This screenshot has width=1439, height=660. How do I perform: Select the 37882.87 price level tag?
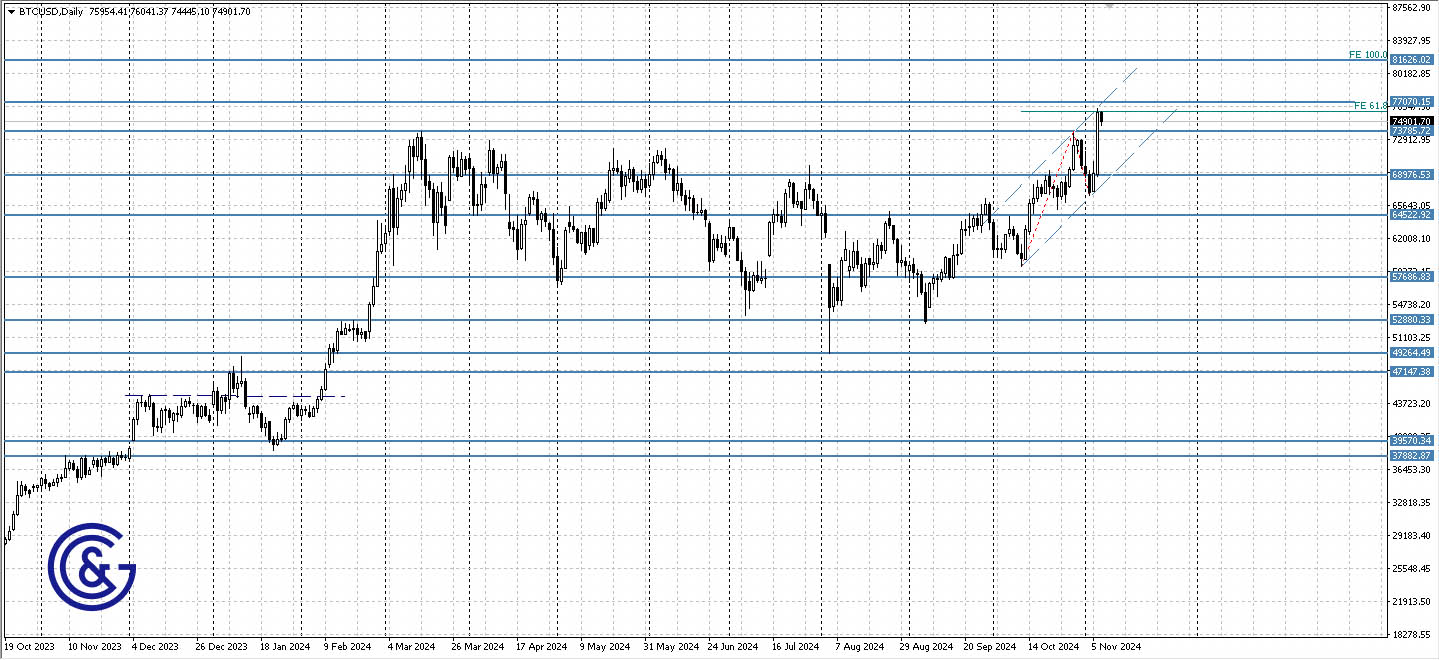1412,455
